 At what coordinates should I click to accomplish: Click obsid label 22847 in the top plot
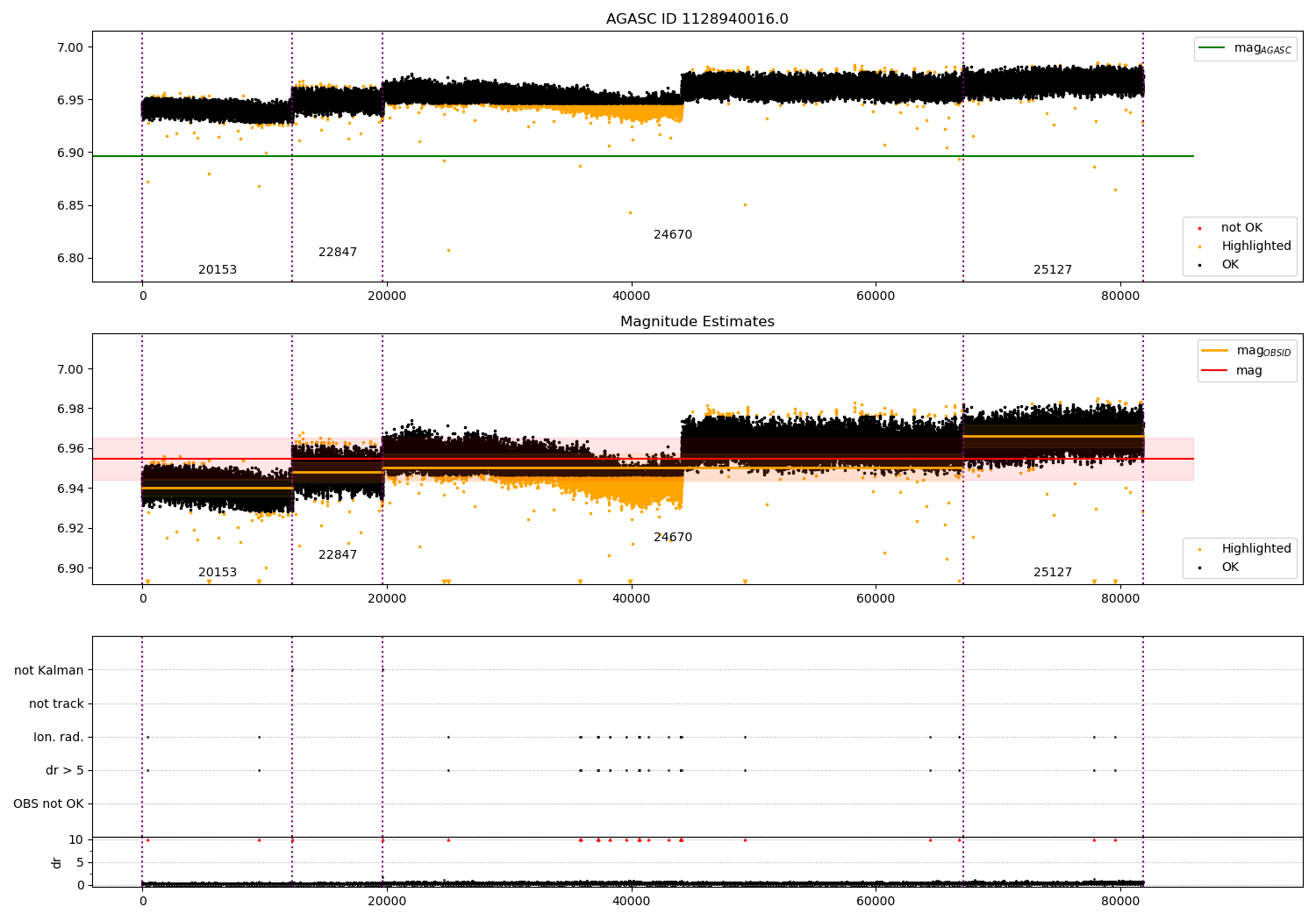point(338,253)
